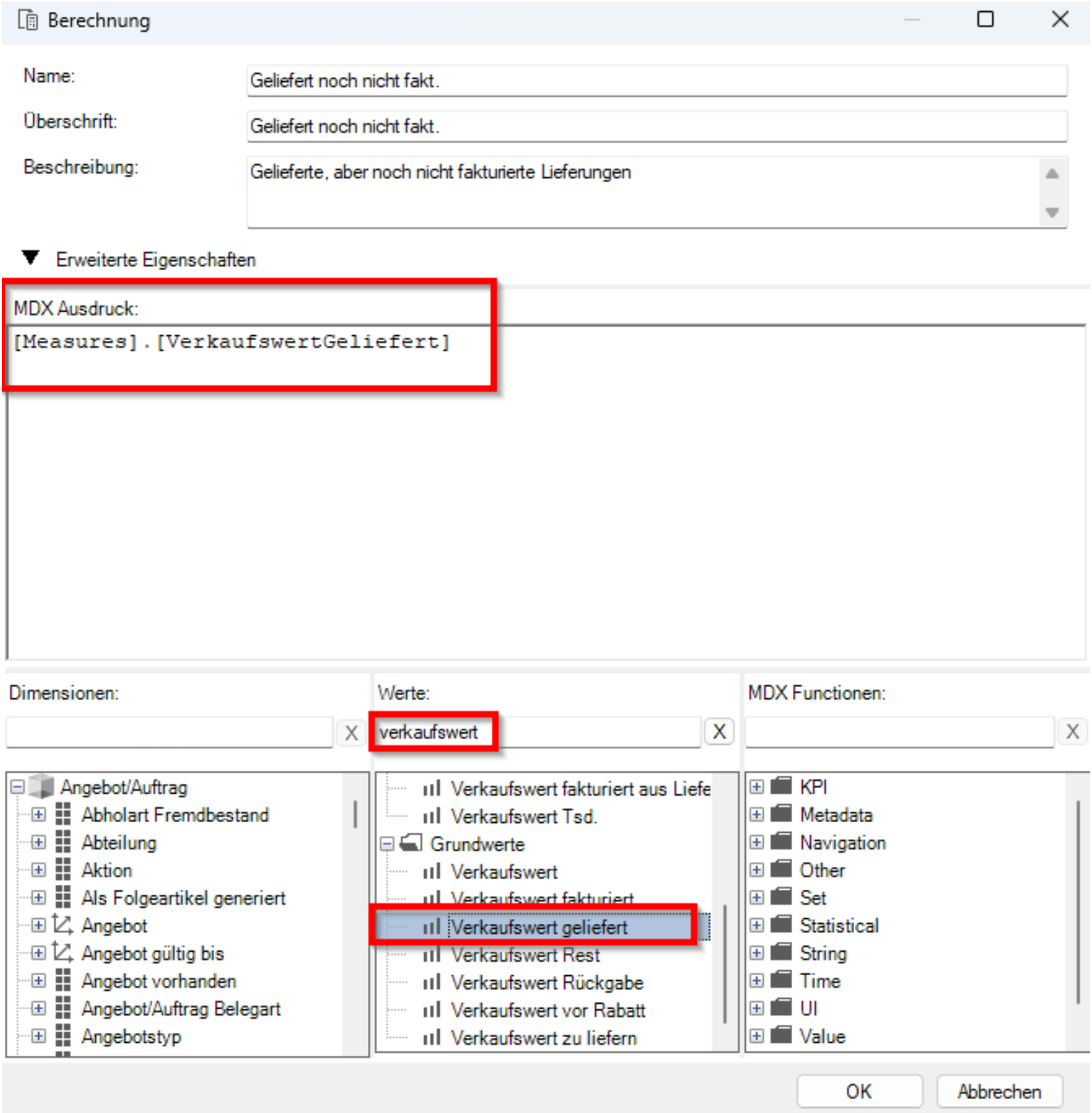Click the Dimensionen search field
The width and height of the screenshot is (1092, 1113).
click(170, 732)
